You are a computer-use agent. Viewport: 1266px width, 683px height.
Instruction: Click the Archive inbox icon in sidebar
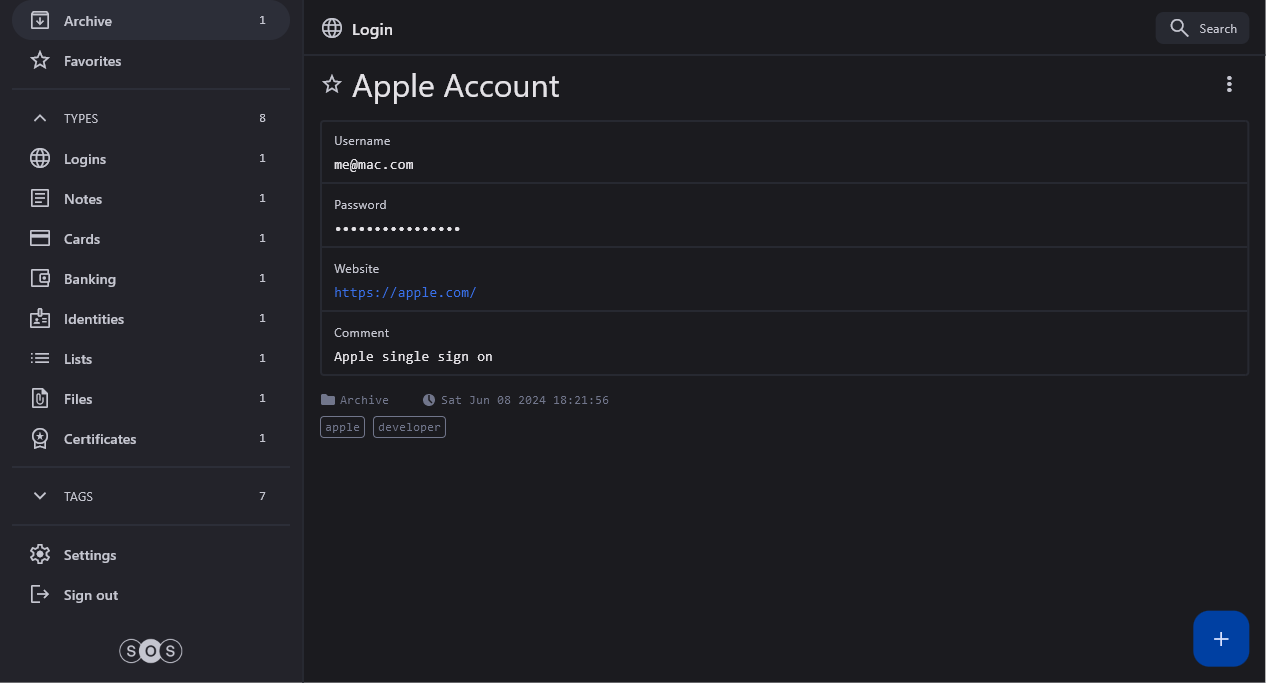coord(40,21)
